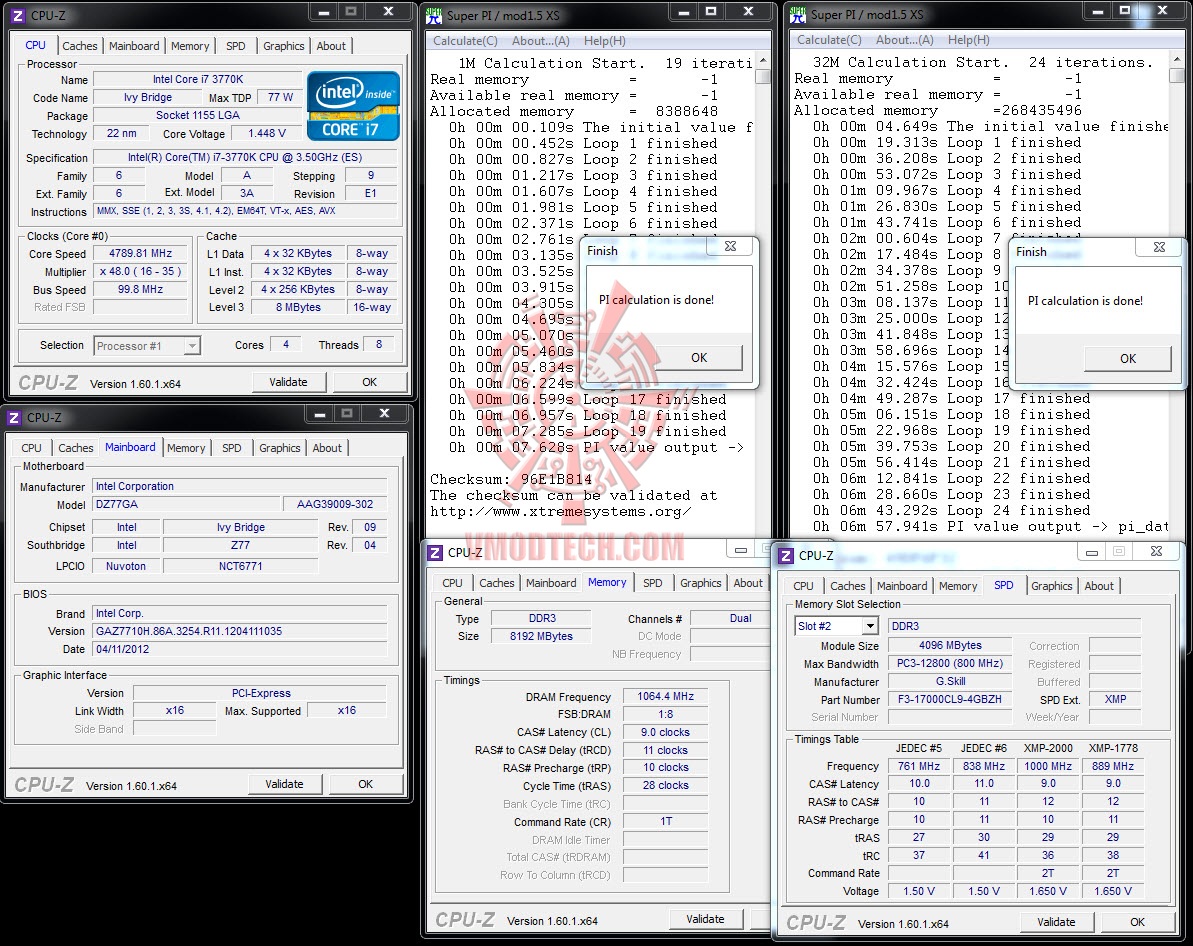Maximize the 32M Super PI window
Image resolution: width=1193 pixels, height=946 pixels.
pyautogui.click(x=1125, y=11)
